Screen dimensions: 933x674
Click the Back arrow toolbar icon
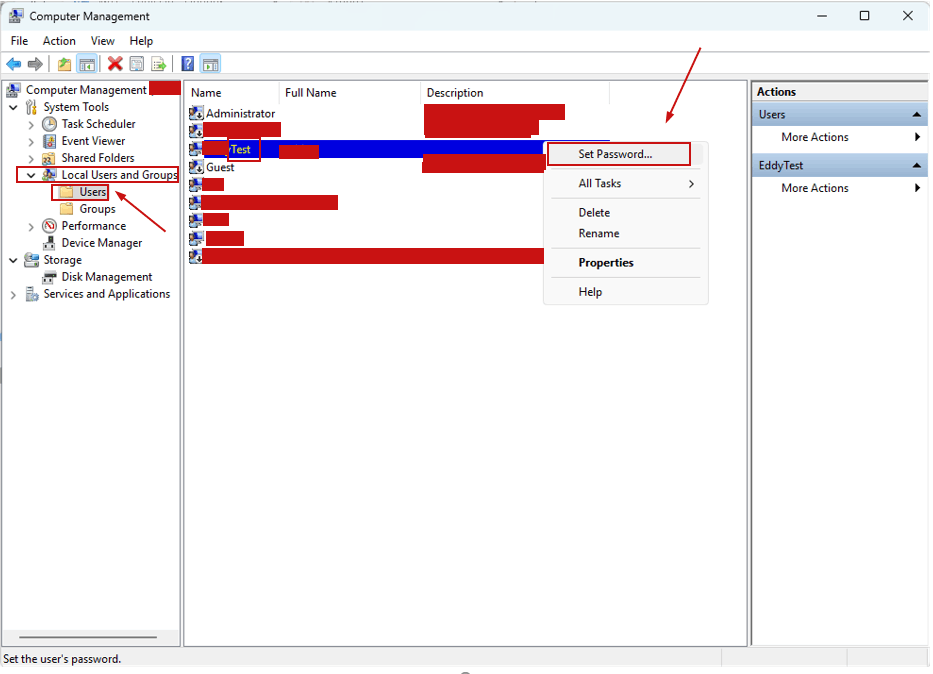point(13,64)
